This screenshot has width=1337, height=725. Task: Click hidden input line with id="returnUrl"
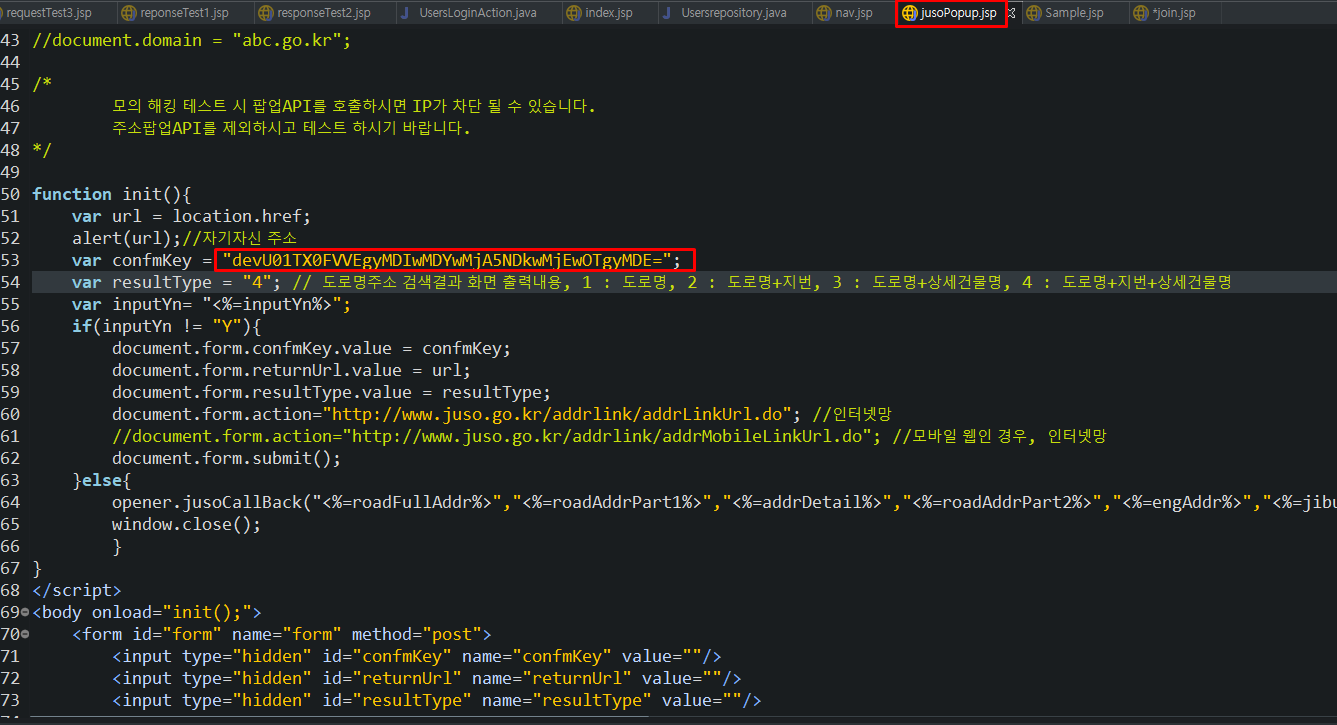tap(427, 678)
